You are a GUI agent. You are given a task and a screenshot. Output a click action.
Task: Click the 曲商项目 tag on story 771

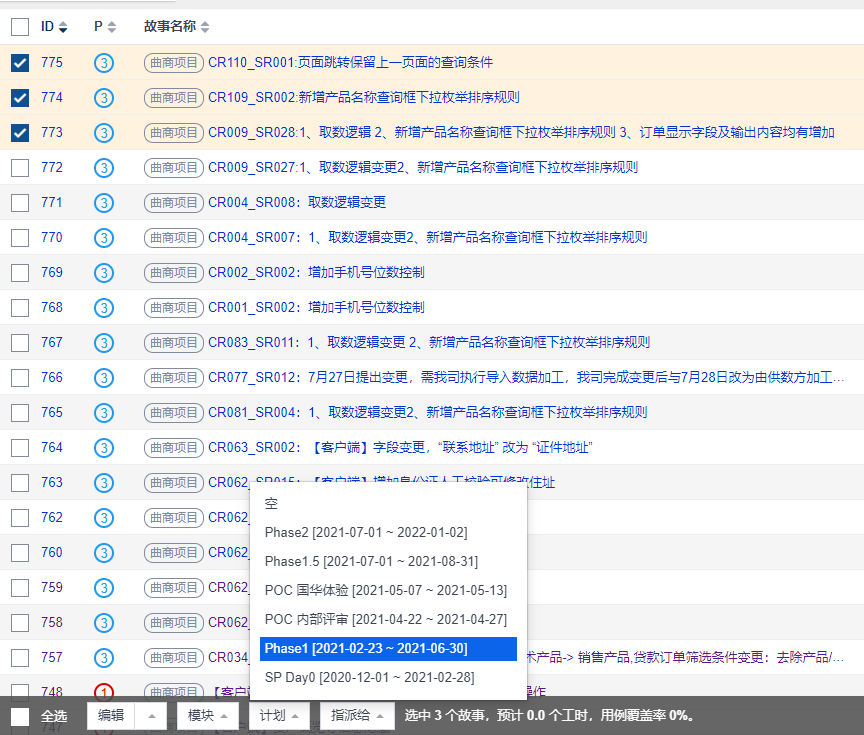pyautogui.click(x=174, y=203)
